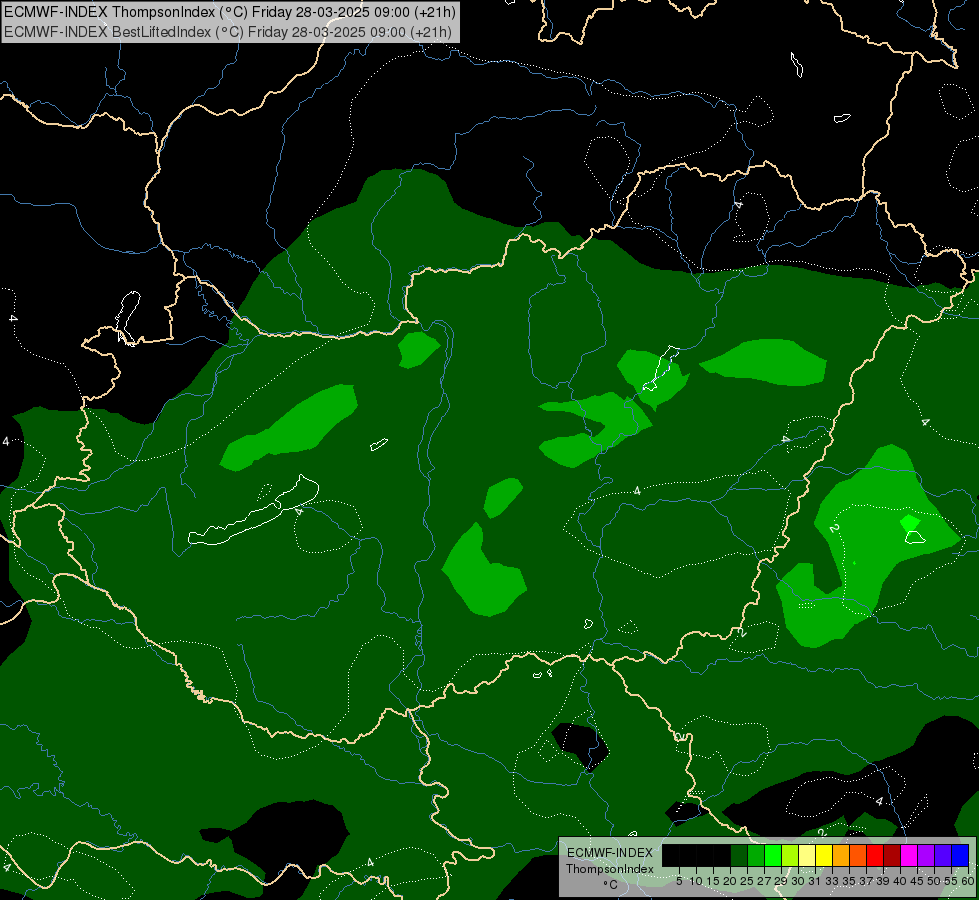The image size is (979, 900).
Task: Click legend tick value 55
Action: click(951, 881)
